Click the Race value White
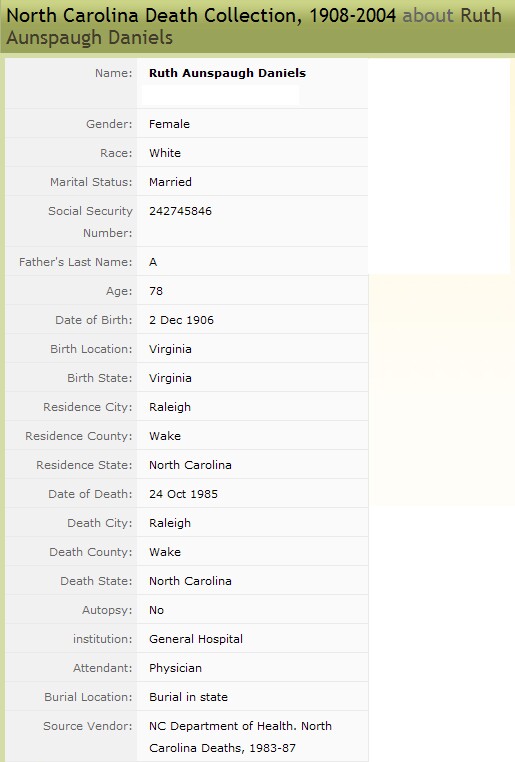This screenshot has height=762, width=515. [165, 153]
